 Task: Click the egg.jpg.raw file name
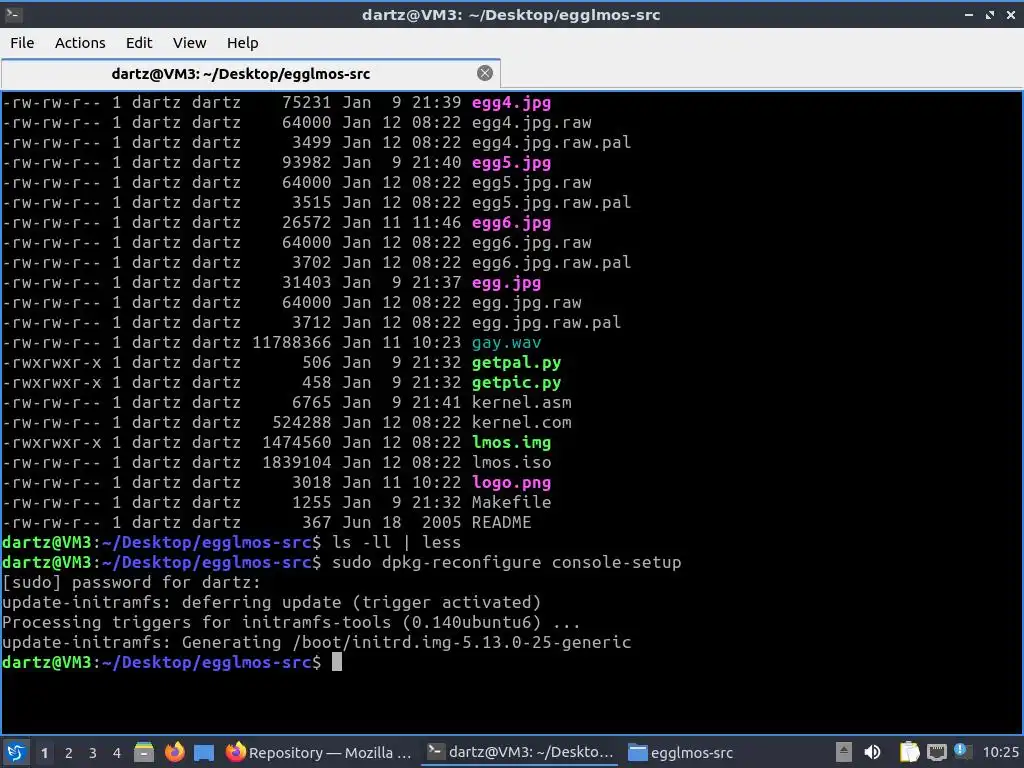[x=526, y=303]
